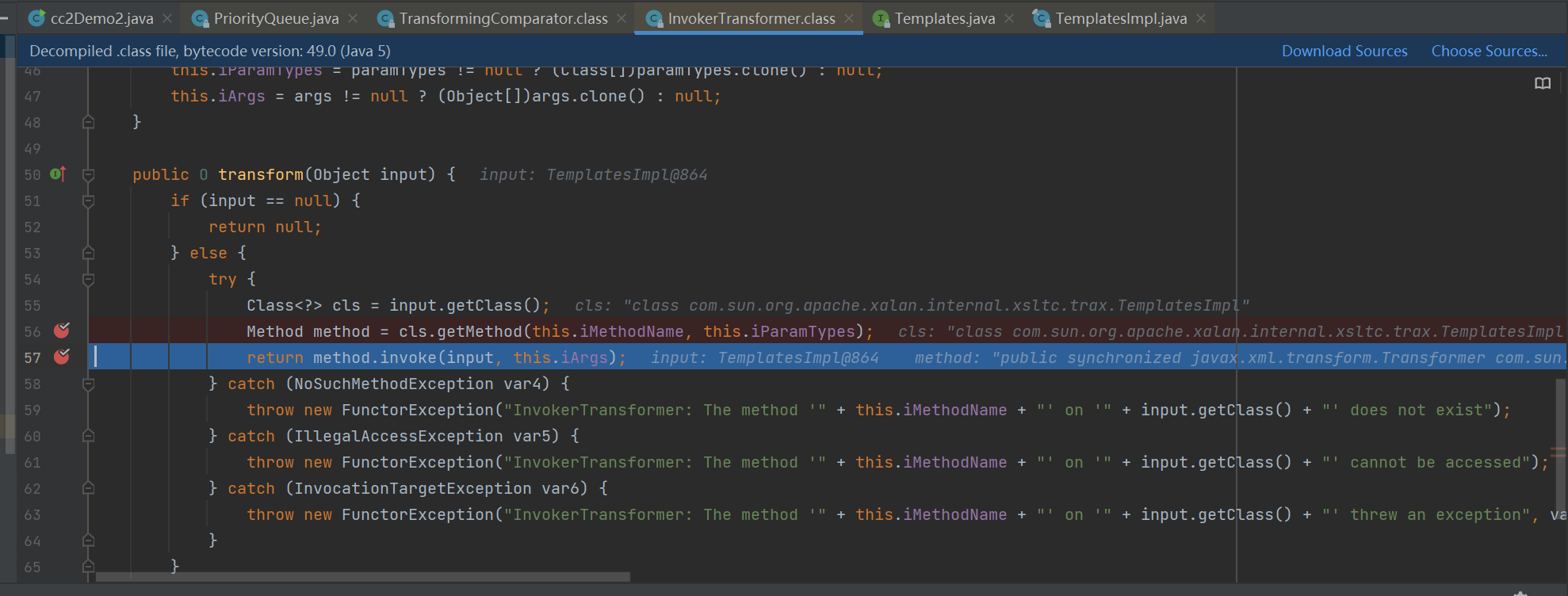The width and height of the screenshot is (1568, 596).
Task: Click 'method.invoke' on line 57
Action: pyautogui.click(x=375, y=357)
